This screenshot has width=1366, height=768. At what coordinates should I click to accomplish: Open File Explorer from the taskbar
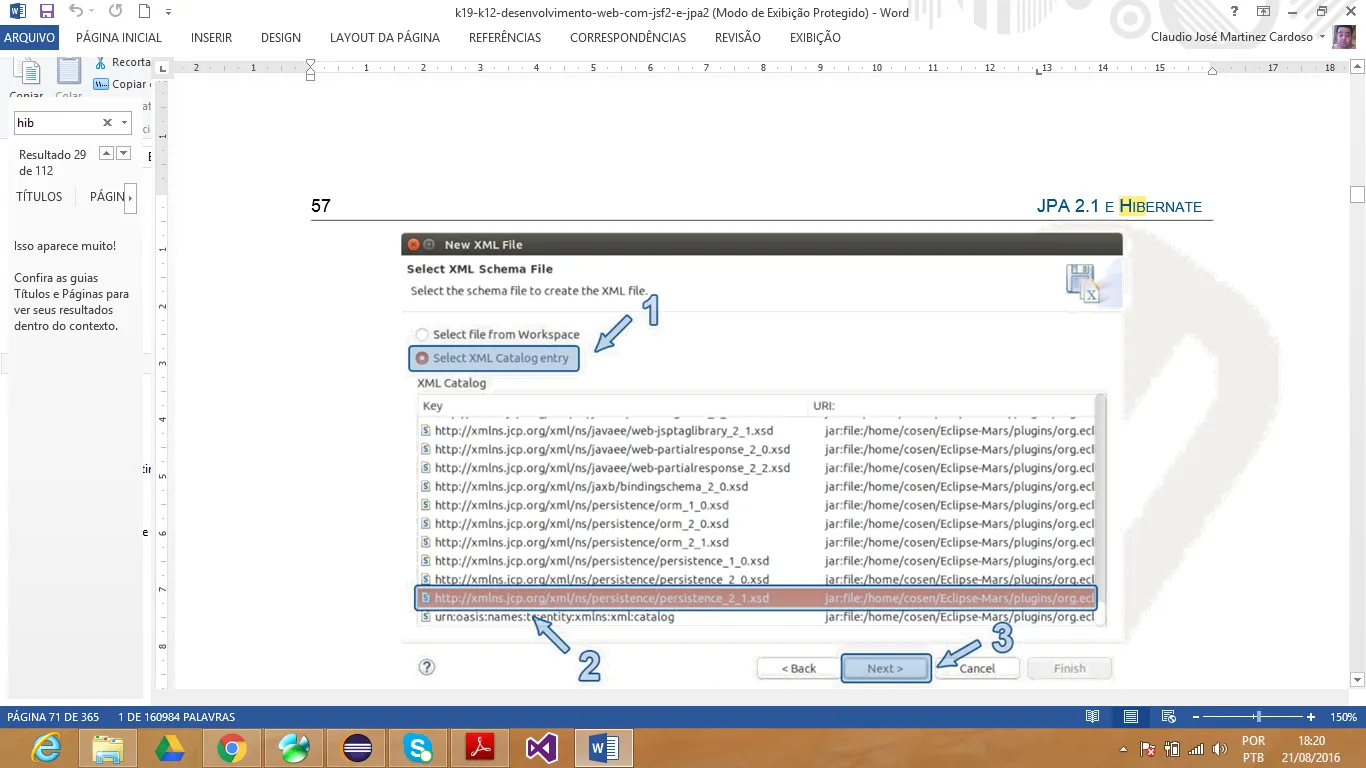click(108, 748)
